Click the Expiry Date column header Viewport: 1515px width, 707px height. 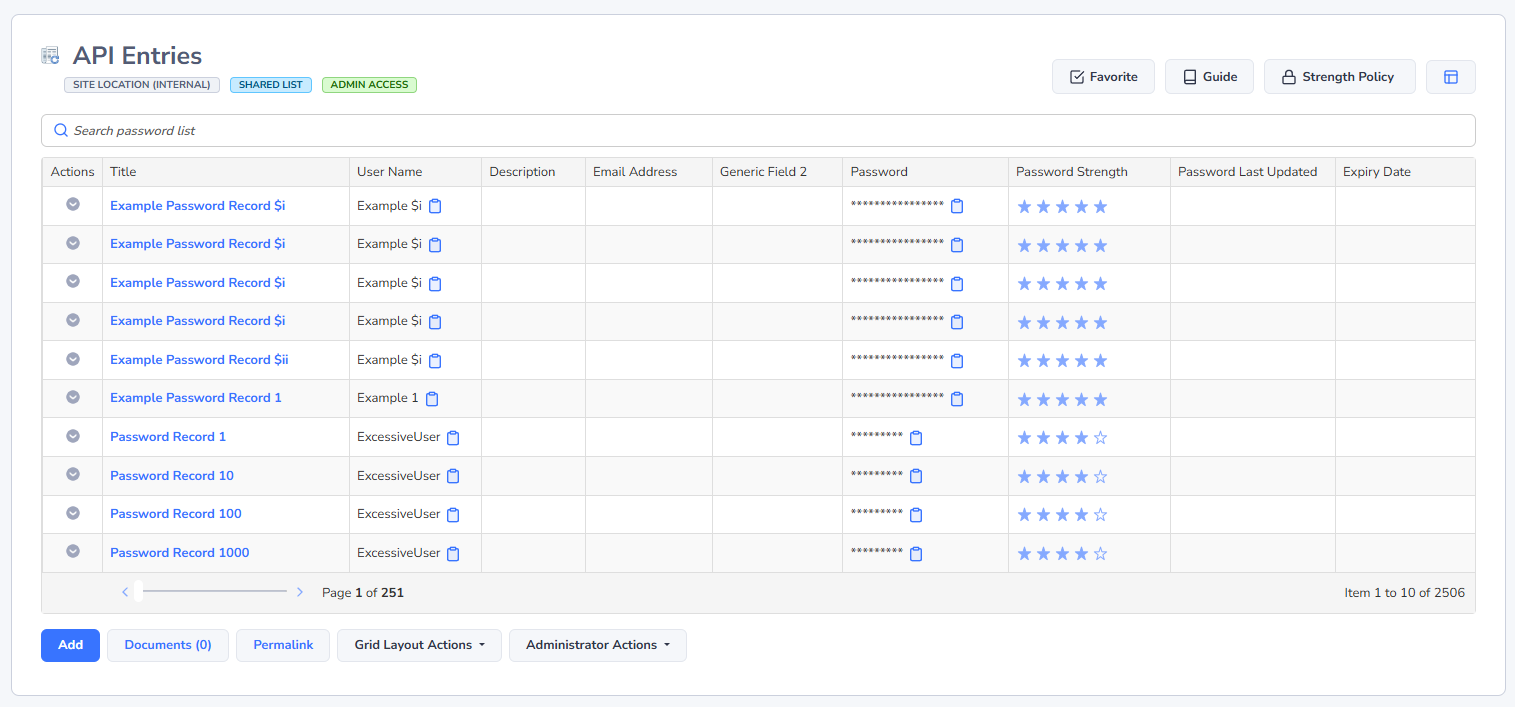(x=1376, y=172)
